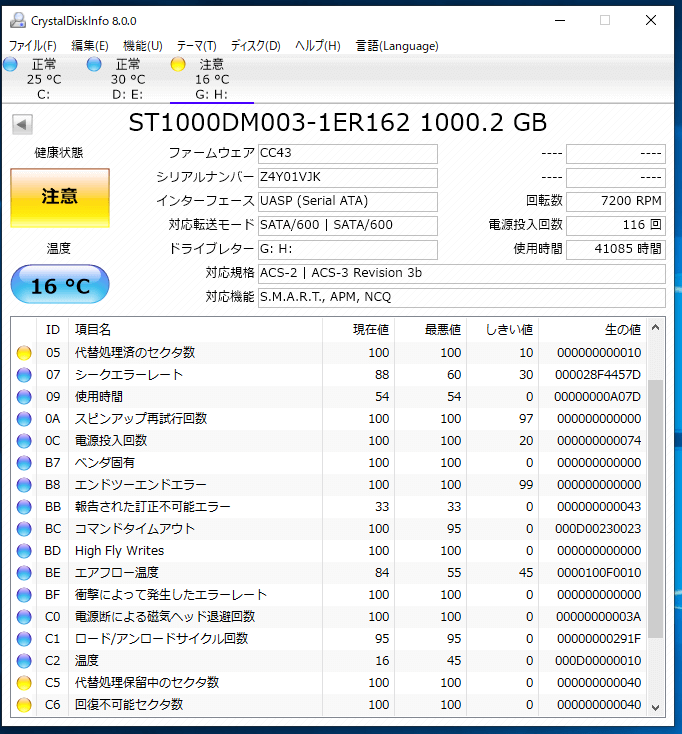Click the yellow status circle for disk G: H:
The width and height of the screenshot is (682, 734).
[x=178, y=64]
